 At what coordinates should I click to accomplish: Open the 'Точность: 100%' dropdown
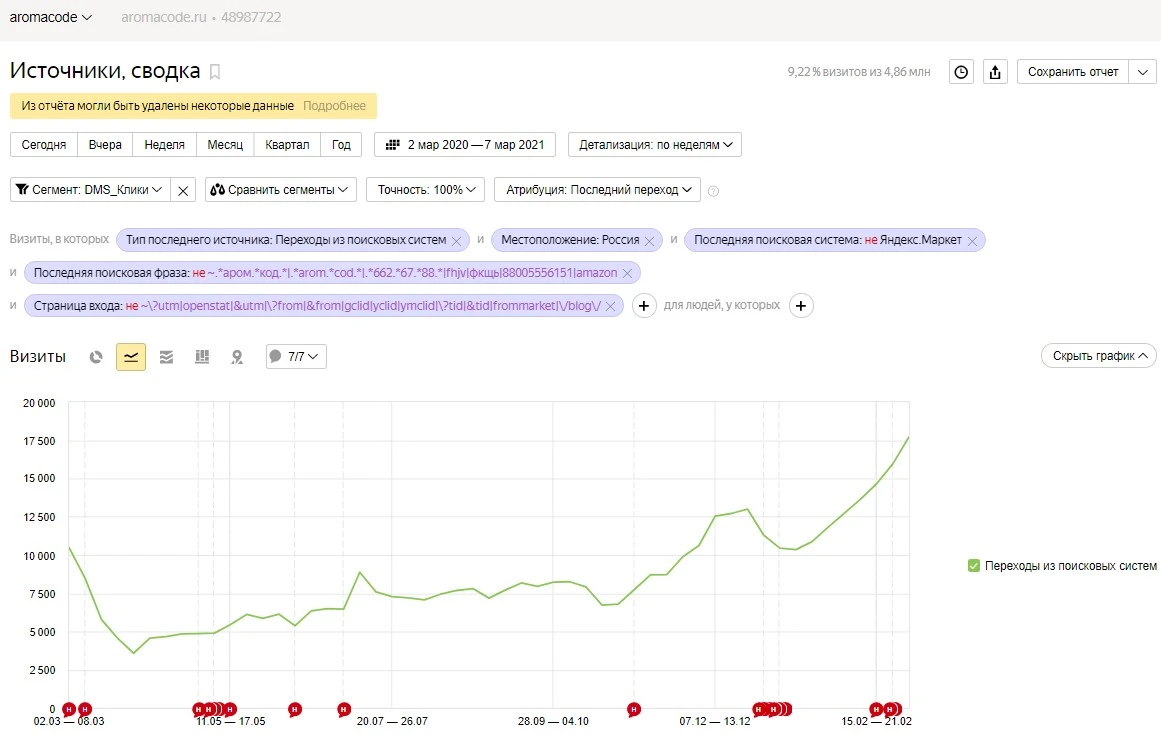pos(425,190)
